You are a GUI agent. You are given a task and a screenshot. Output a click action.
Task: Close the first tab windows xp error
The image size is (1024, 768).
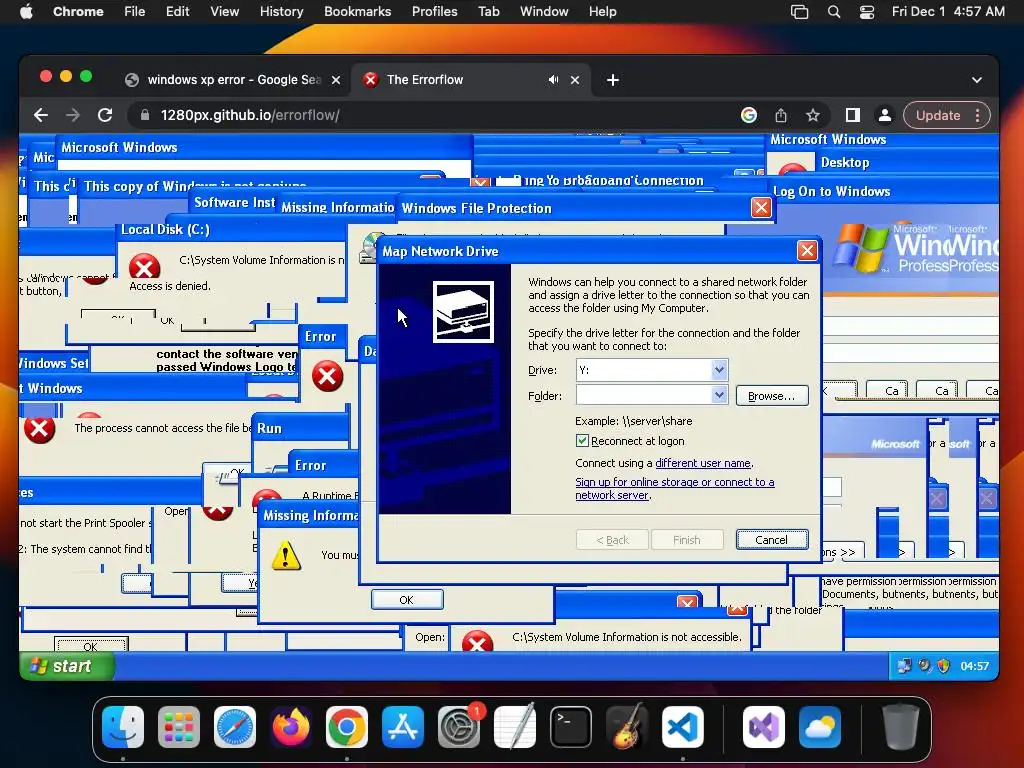pos(336,80)
